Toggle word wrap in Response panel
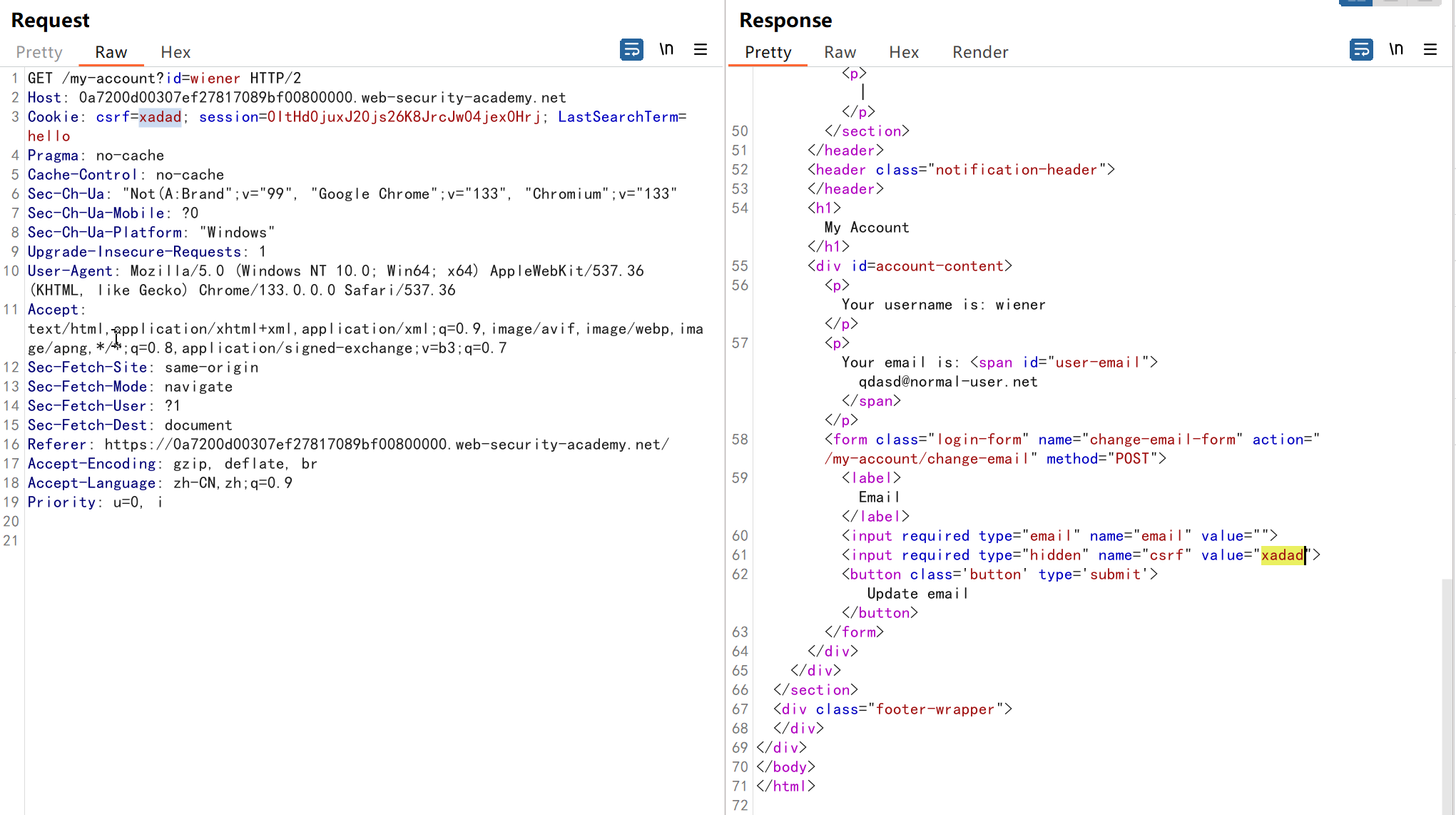 (x=1361, y=49)
